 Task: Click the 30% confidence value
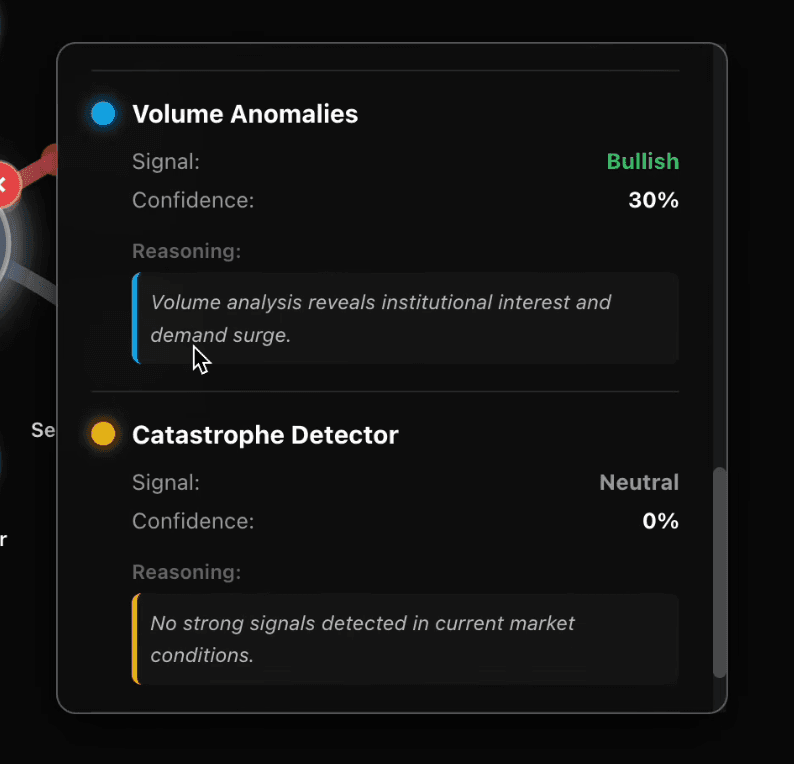(653, 200)
